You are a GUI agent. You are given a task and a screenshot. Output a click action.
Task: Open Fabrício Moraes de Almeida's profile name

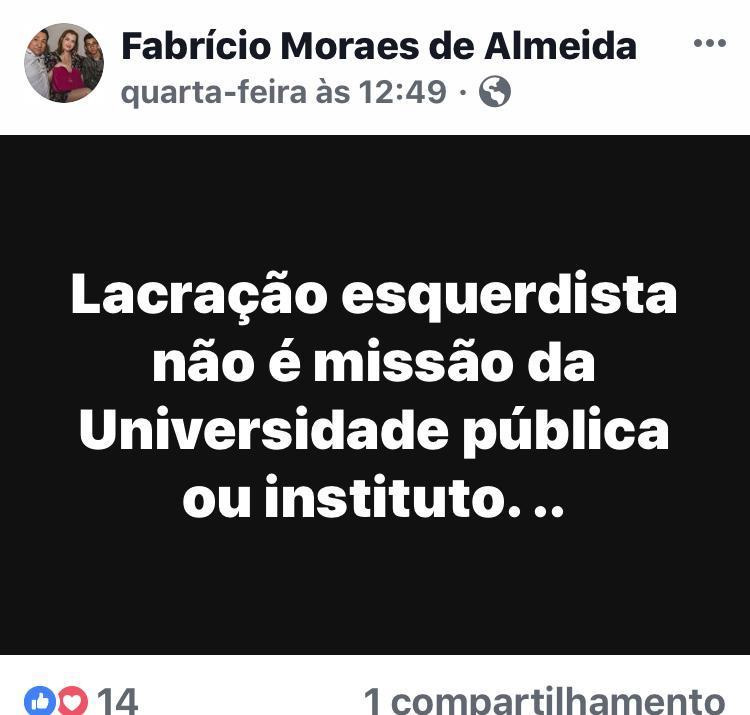[x=379, y=45]
